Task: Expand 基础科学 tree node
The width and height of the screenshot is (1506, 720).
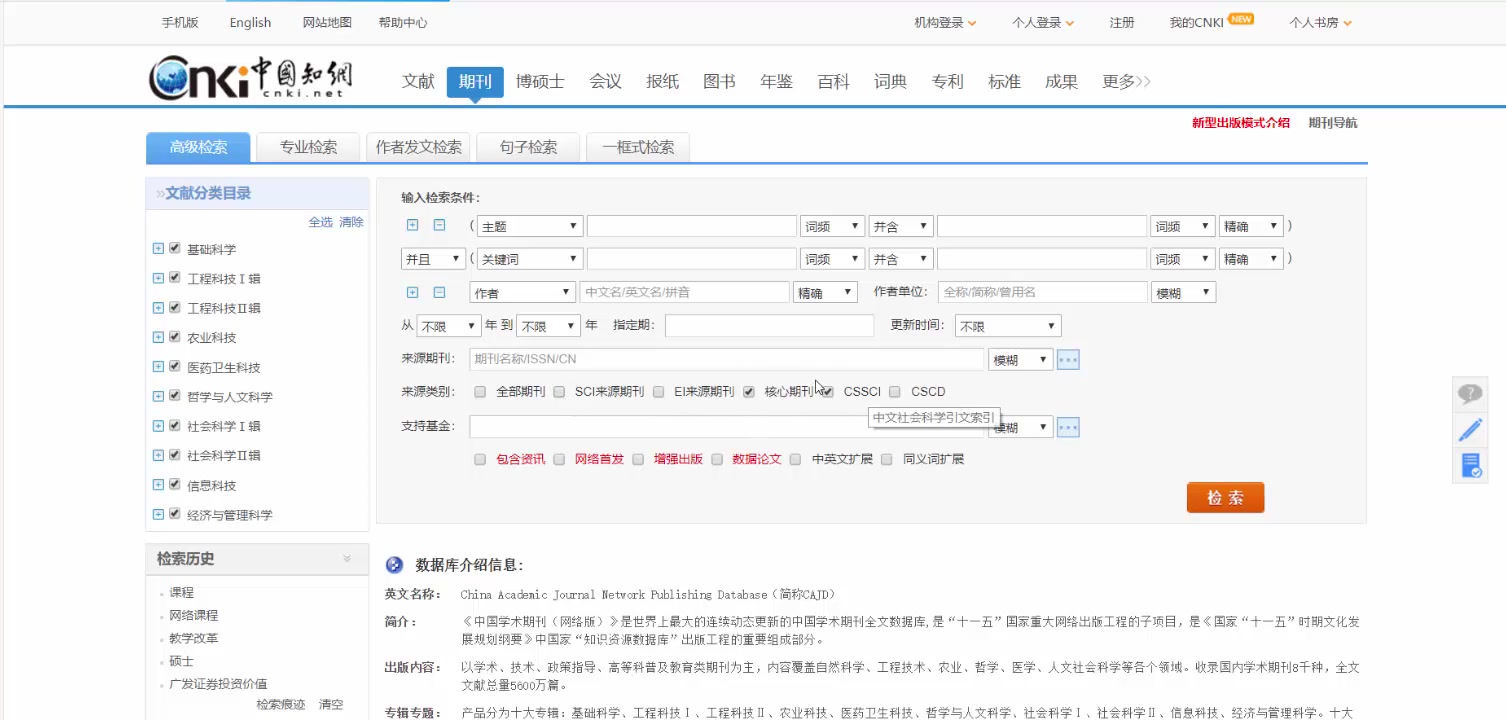Action: pyautogui.click(x=158, y=248)
